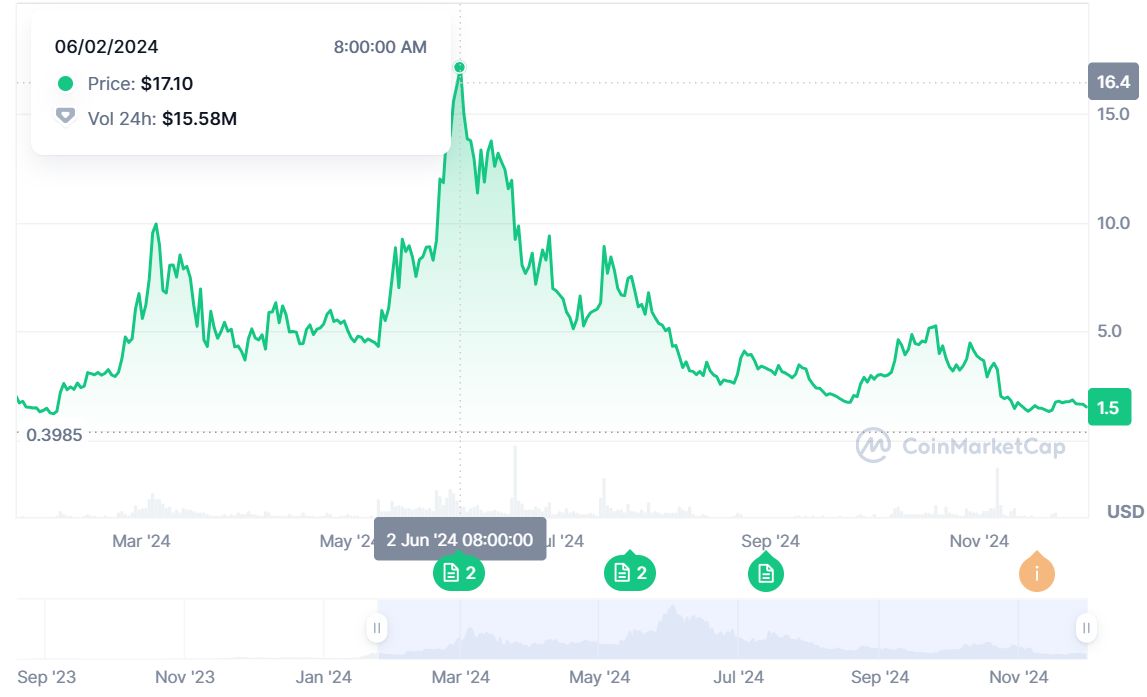Image resolution: width=1147 pixels, height=697 pixels.
Task: Click the green 1.5 current price label
Action: (x=1109, y=407)
